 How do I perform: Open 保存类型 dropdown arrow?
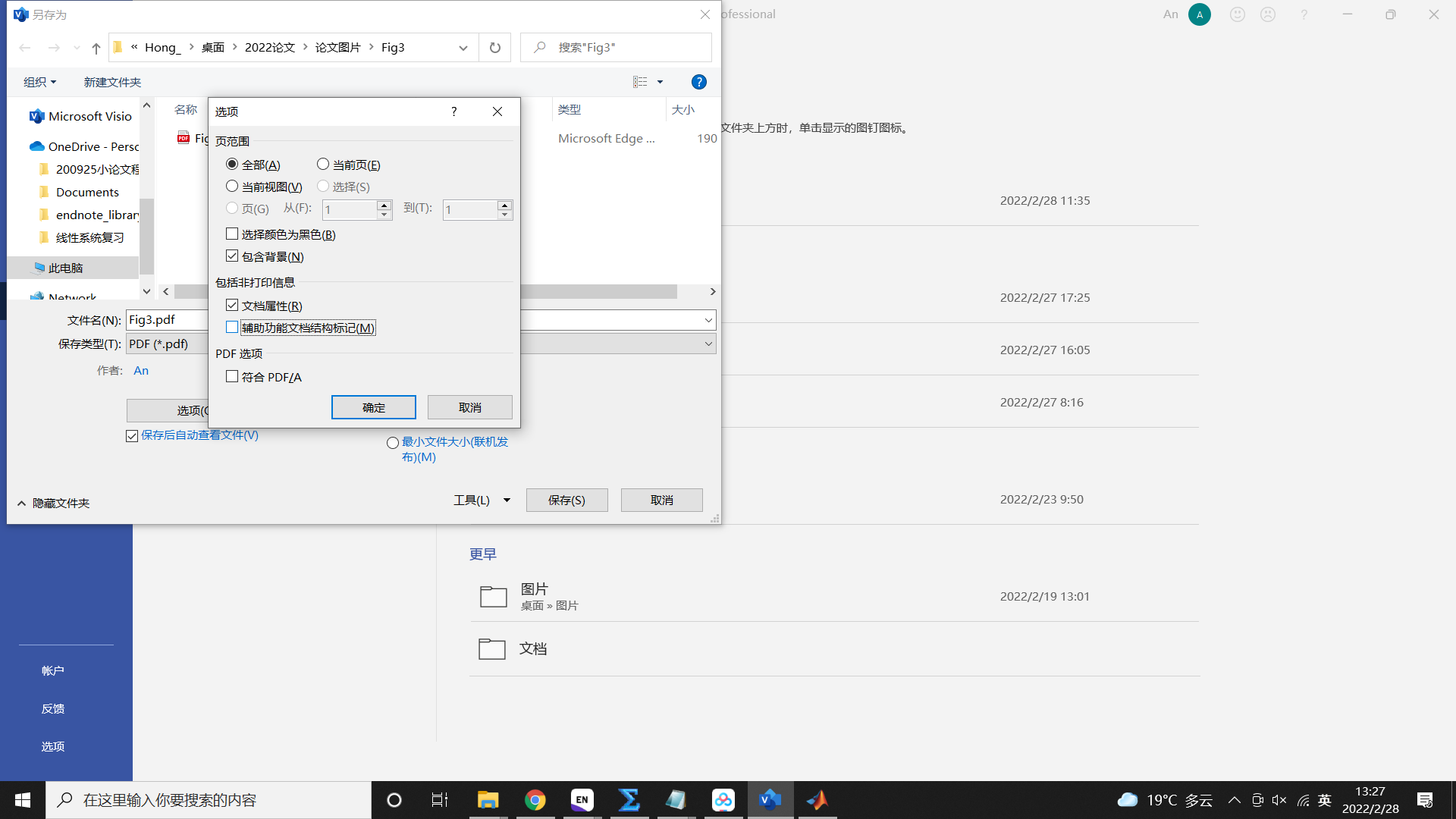(x=708, y=344)
